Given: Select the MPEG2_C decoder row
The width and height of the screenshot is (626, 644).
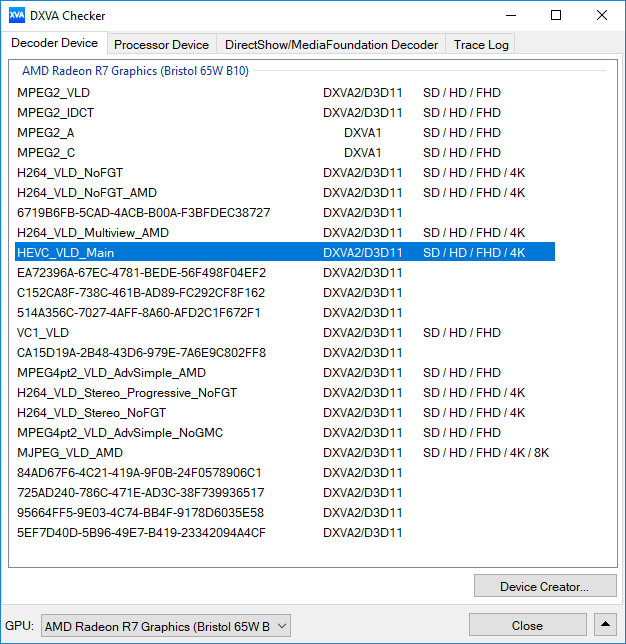Looking at the screenshot, I should (x=285, y=153).
